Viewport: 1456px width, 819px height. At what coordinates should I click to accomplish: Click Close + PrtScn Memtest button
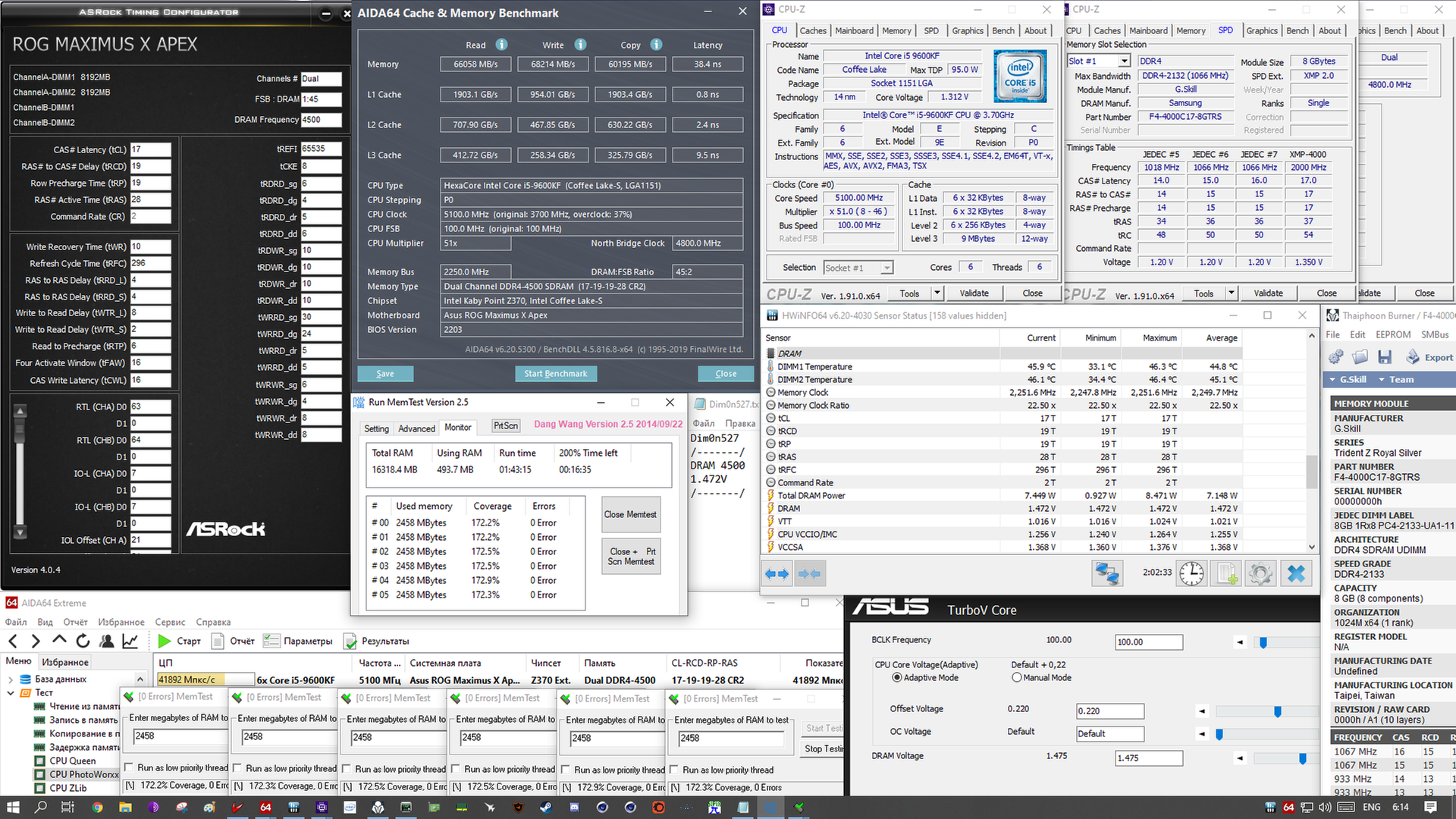click(x=630, y=556)
